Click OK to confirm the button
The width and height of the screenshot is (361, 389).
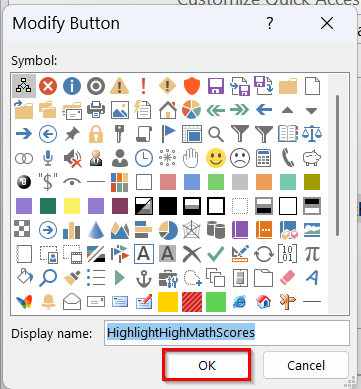tap(207, 365)
